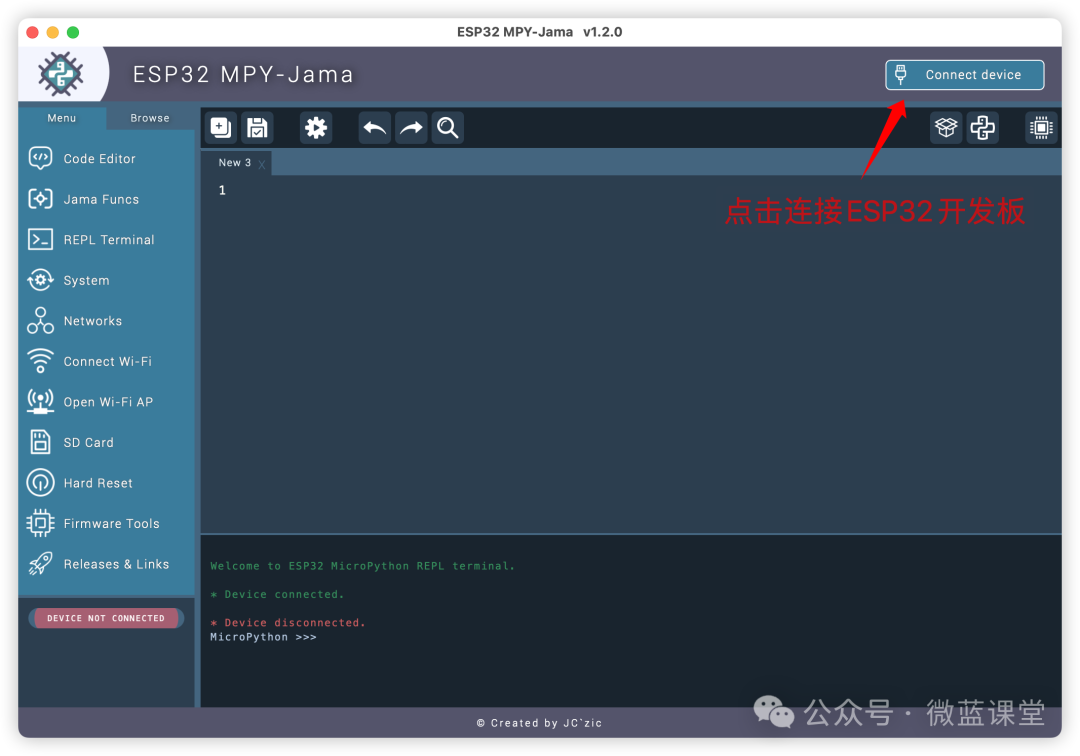Open settings with the toolbar gear icon

316,127
